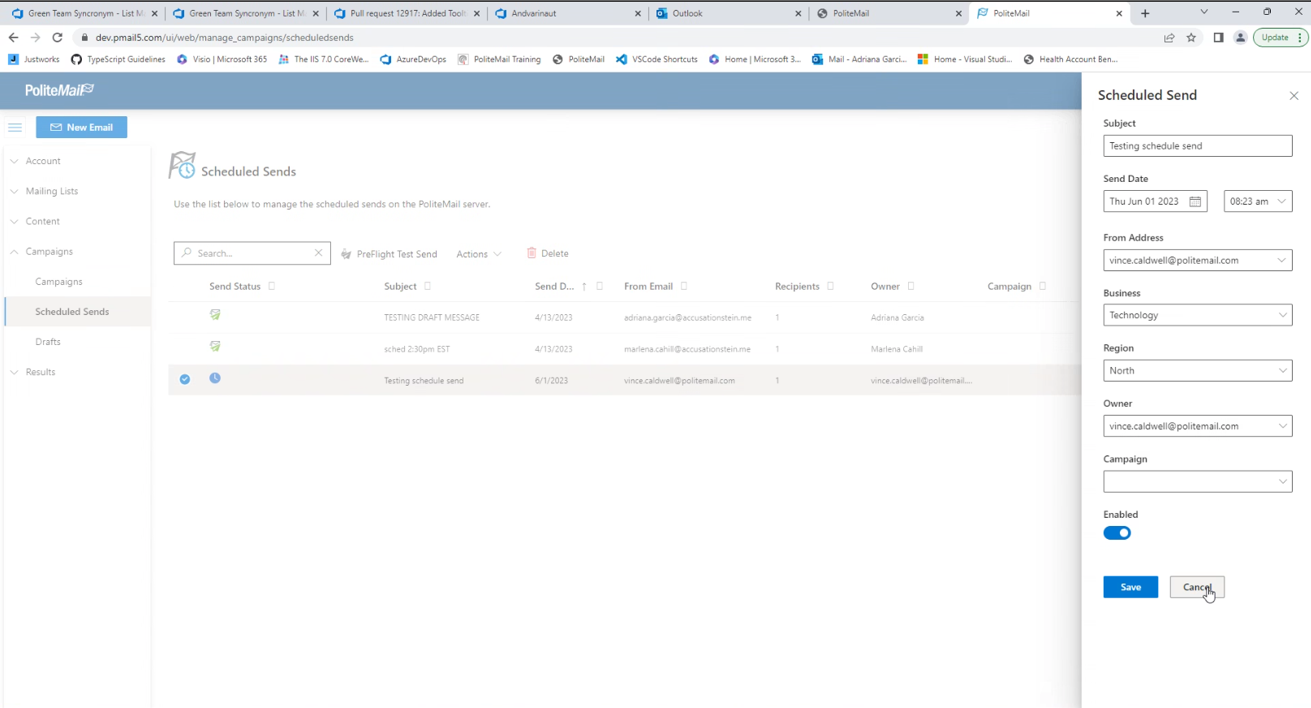Click the Recipients column filter box
The height and width of the screenshot is (708, 1311).
coord(830,286)
